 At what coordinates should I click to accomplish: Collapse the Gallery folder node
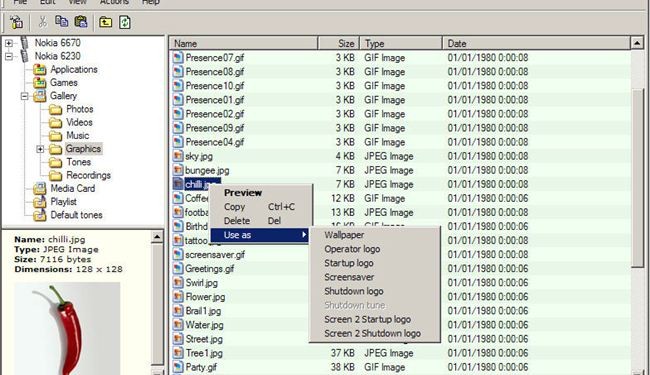click(24, 96)
